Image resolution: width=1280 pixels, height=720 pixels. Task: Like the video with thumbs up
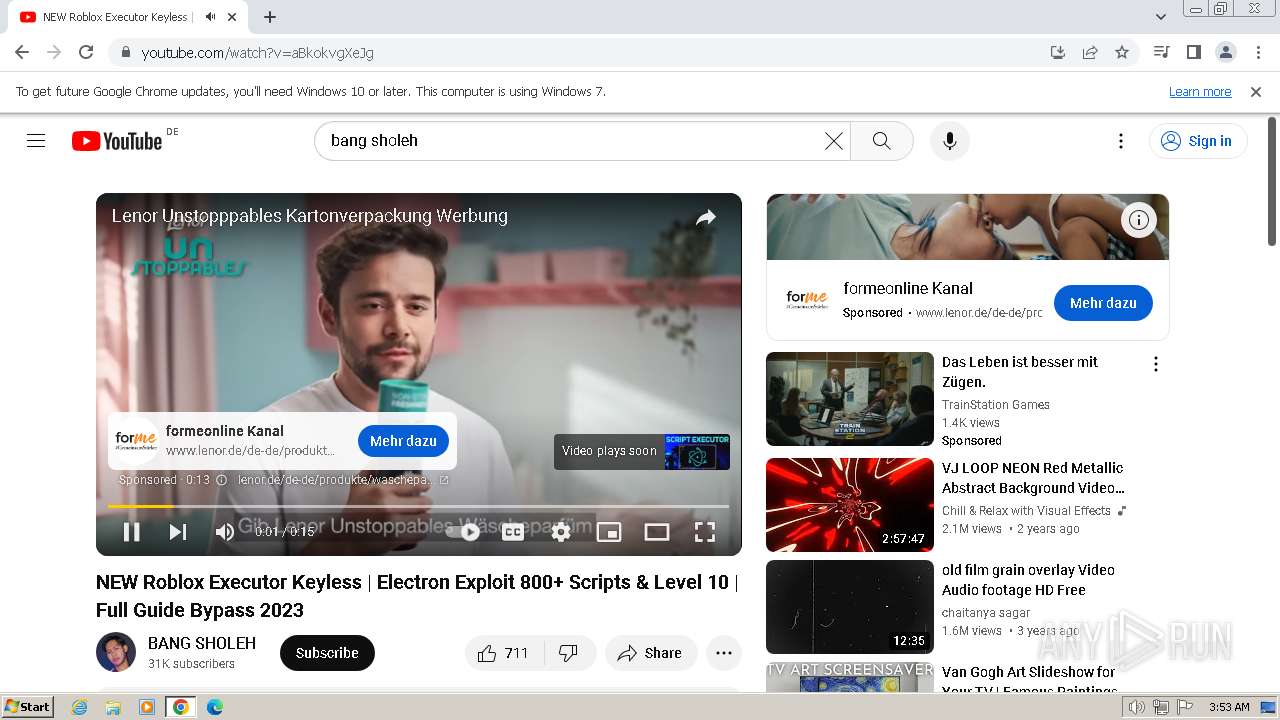click(x=503, y=653)
